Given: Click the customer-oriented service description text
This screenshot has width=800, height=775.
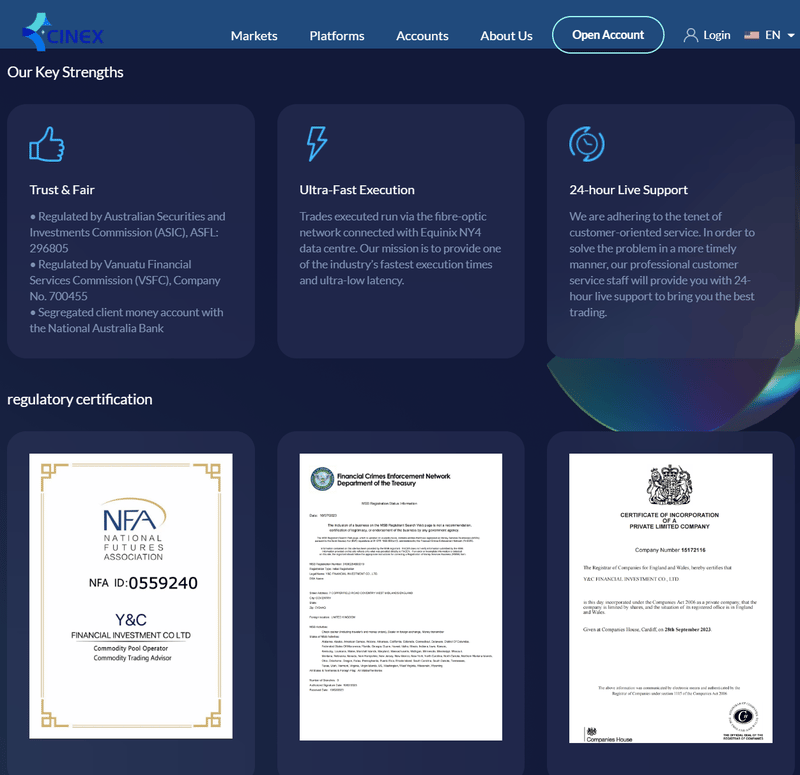Looking at the screenshot, I should point(662,264).
